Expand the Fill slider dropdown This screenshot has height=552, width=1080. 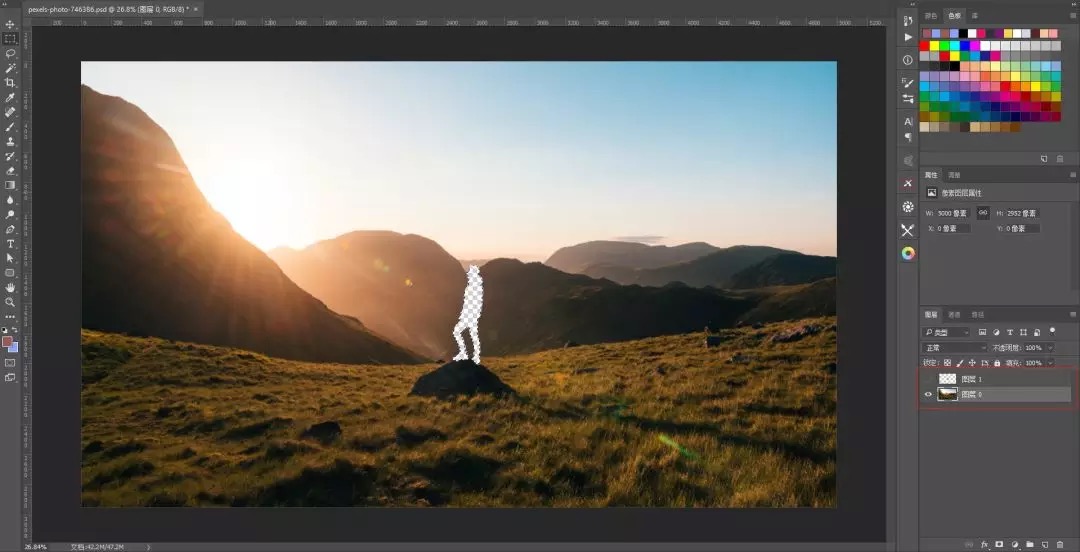click(x=1050, y=362)
